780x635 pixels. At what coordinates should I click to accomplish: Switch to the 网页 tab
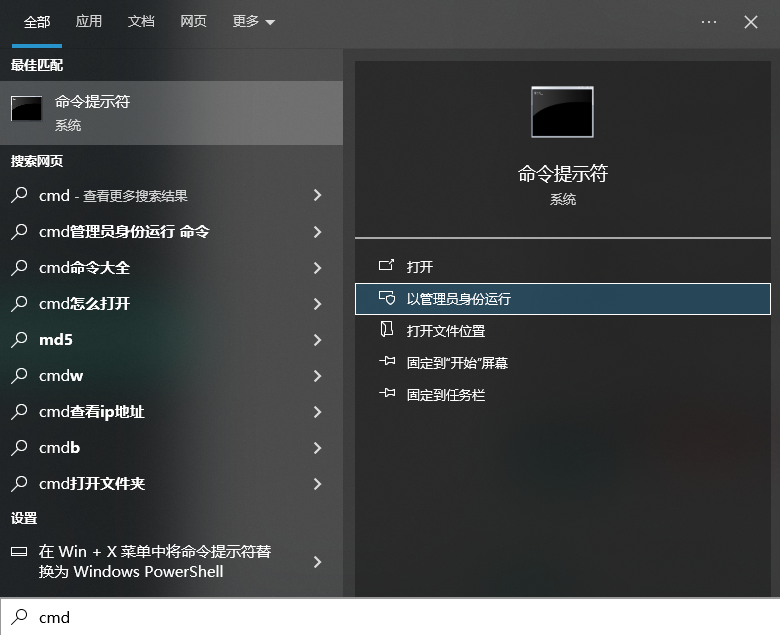coord(193,21)
